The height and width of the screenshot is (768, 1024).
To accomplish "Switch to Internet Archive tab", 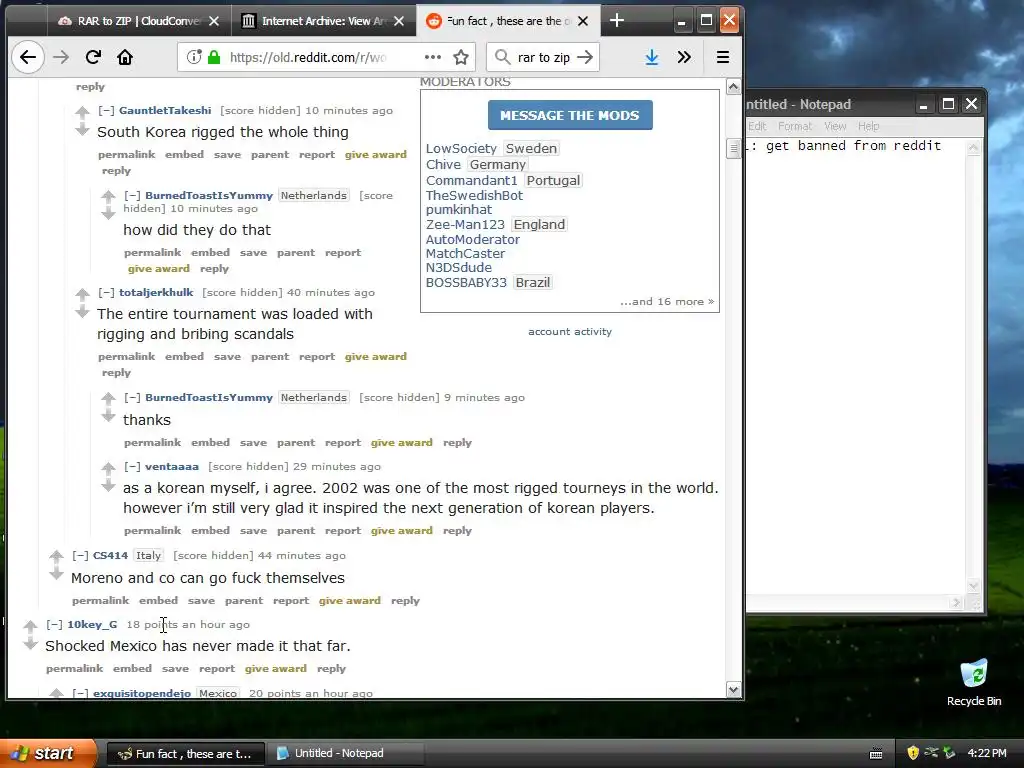I will tap(323, 21).
